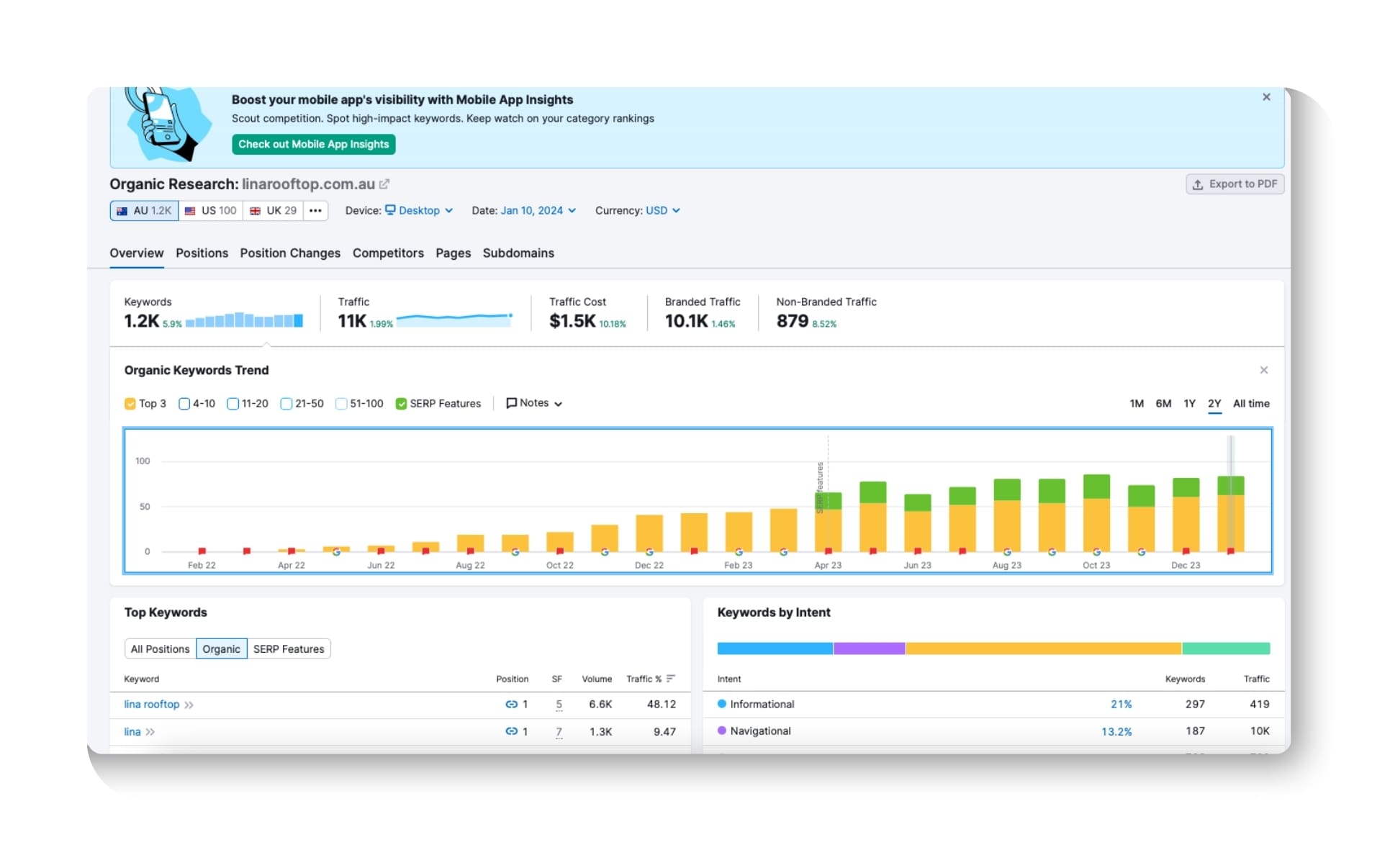Image resolution: width=1390 pixels, height=868 pixels.
Task: Open the Notes dropdown
Action: pos(534,403)
